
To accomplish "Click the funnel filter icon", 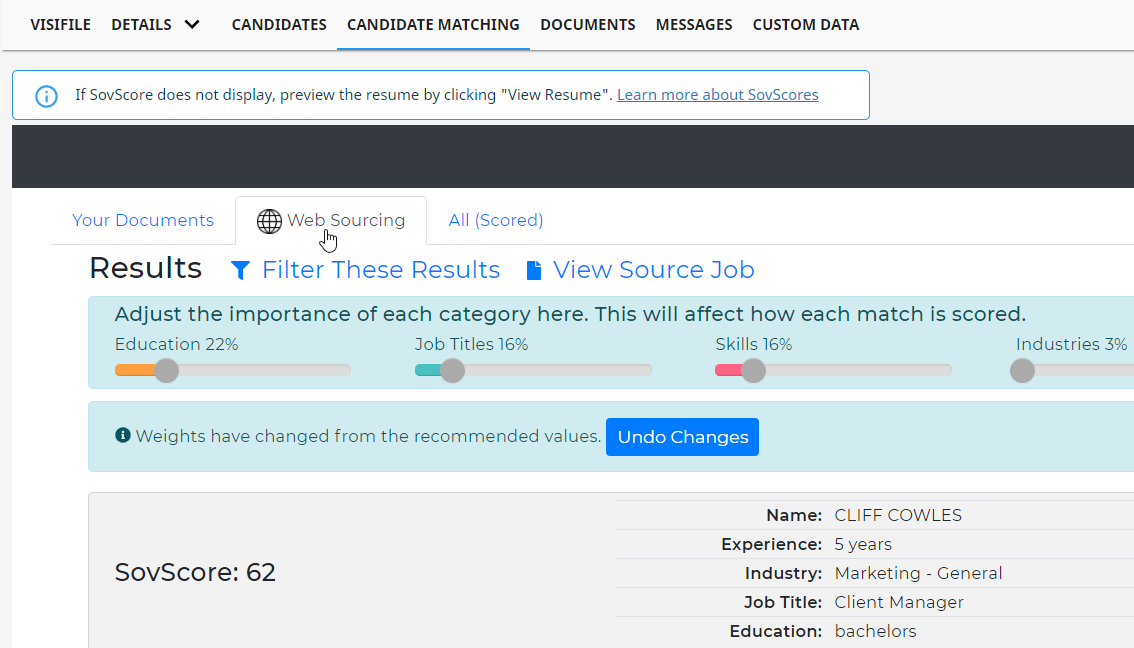I will (x=240, y=270).
